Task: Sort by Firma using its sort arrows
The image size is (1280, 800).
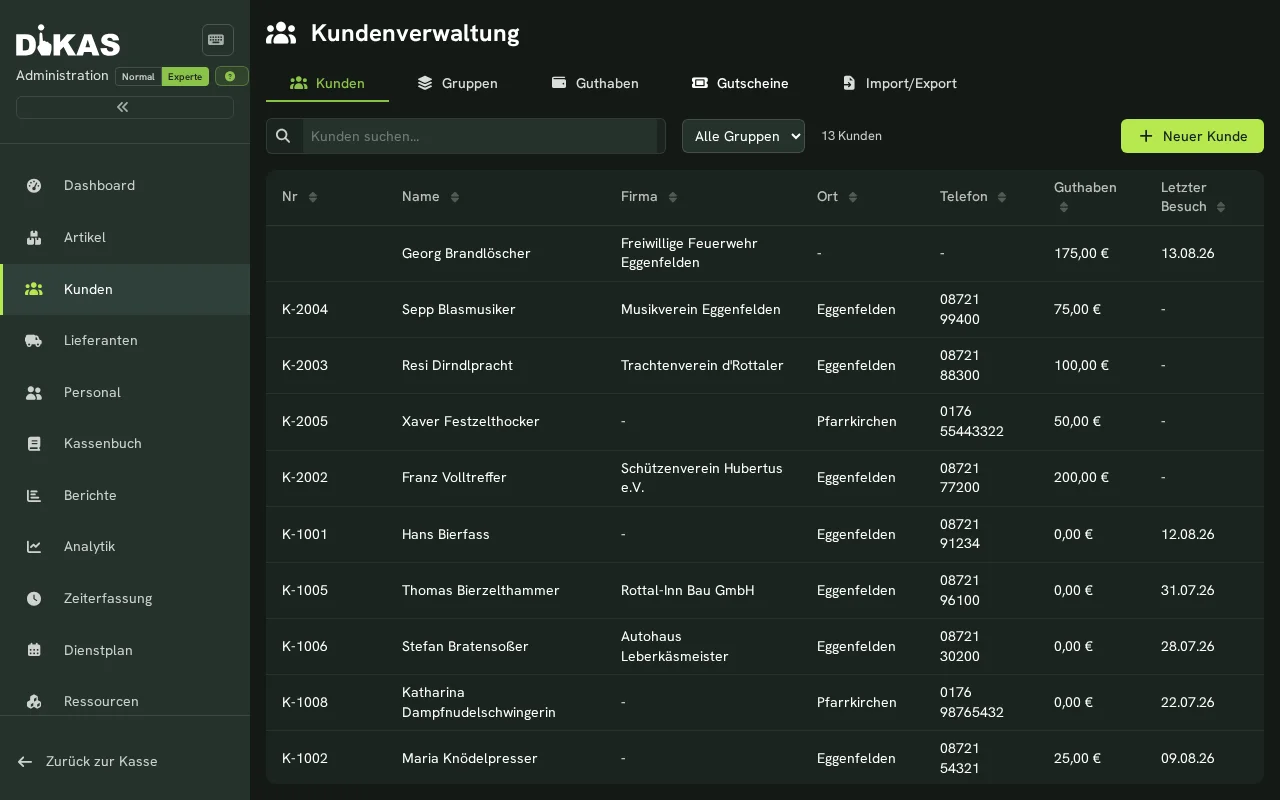Action: 673,197
